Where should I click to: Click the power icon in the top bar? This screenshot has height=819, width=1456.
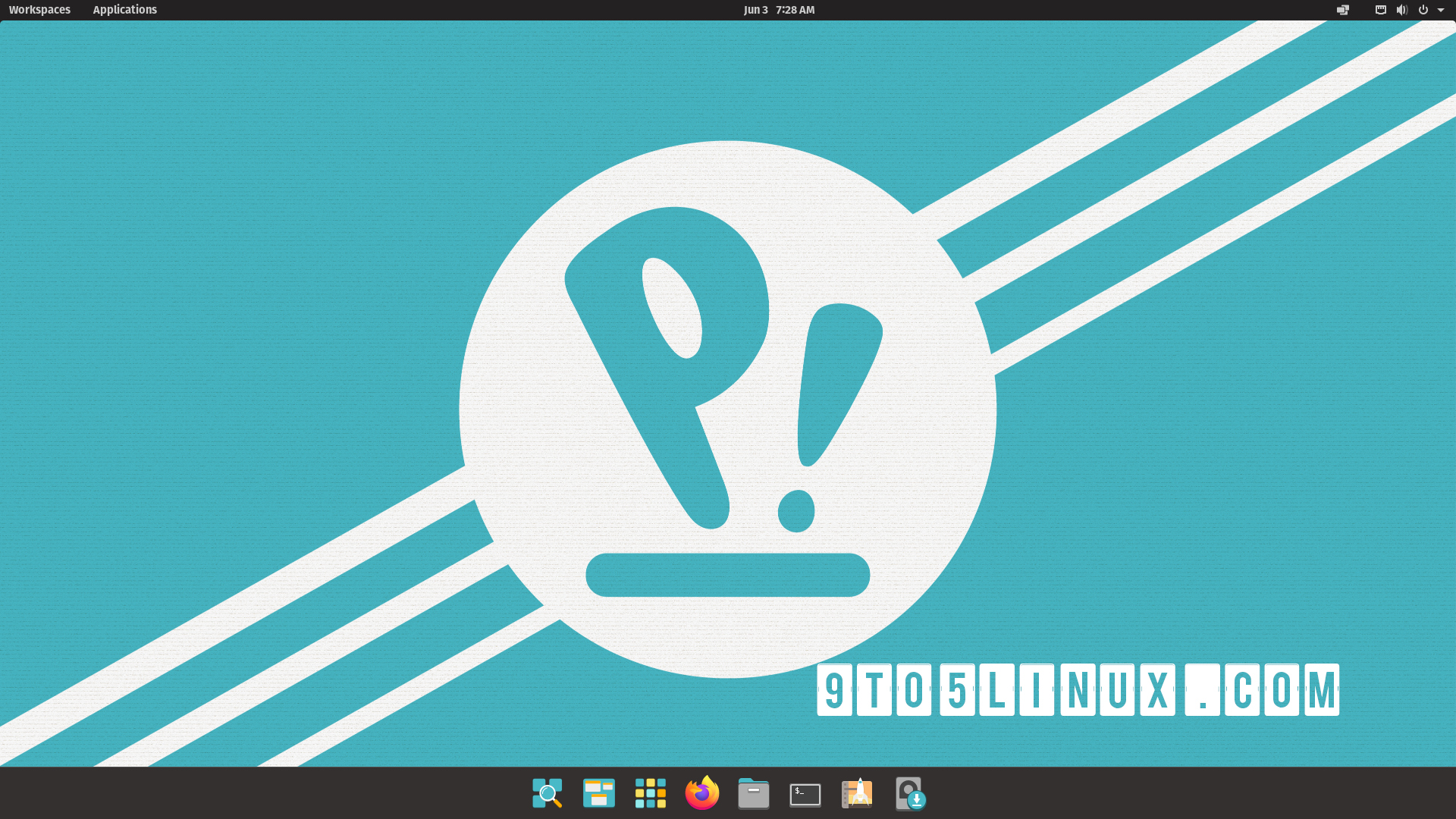point(1423,10)
